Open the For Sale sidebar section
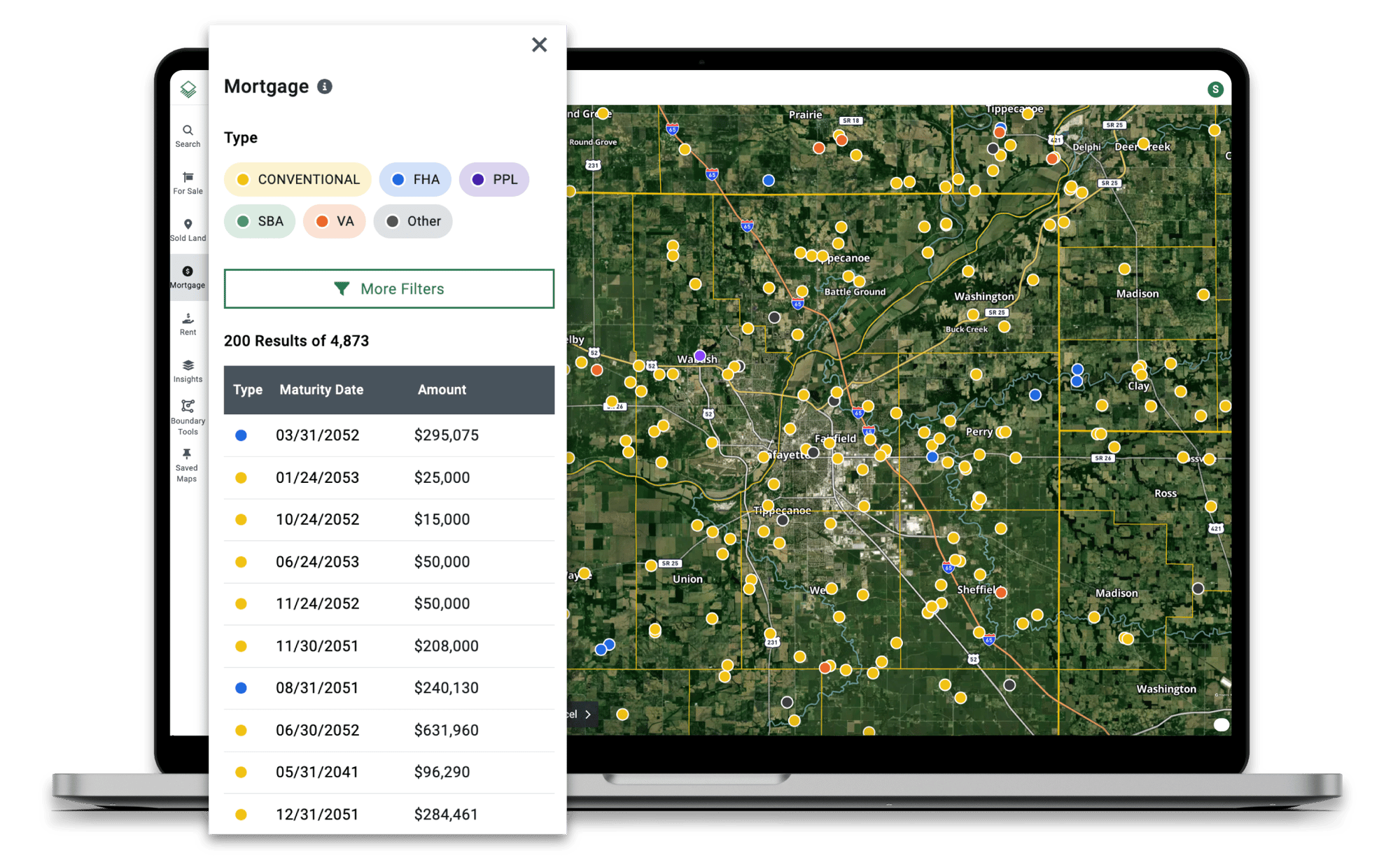Screen dimensions: 1400x865 [x=188, y=183]
